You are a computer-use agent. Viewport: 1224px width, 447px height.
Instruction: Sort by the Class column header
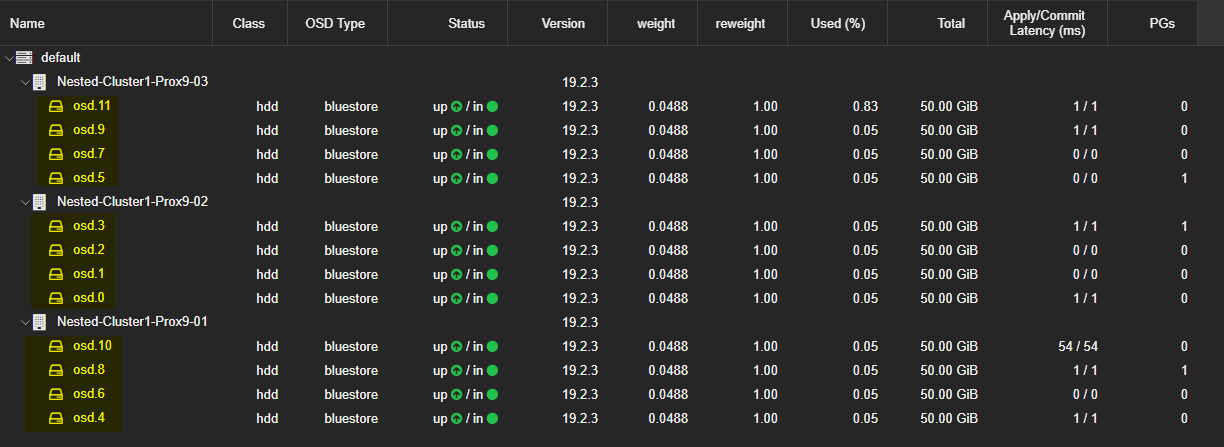click(249, 23)
